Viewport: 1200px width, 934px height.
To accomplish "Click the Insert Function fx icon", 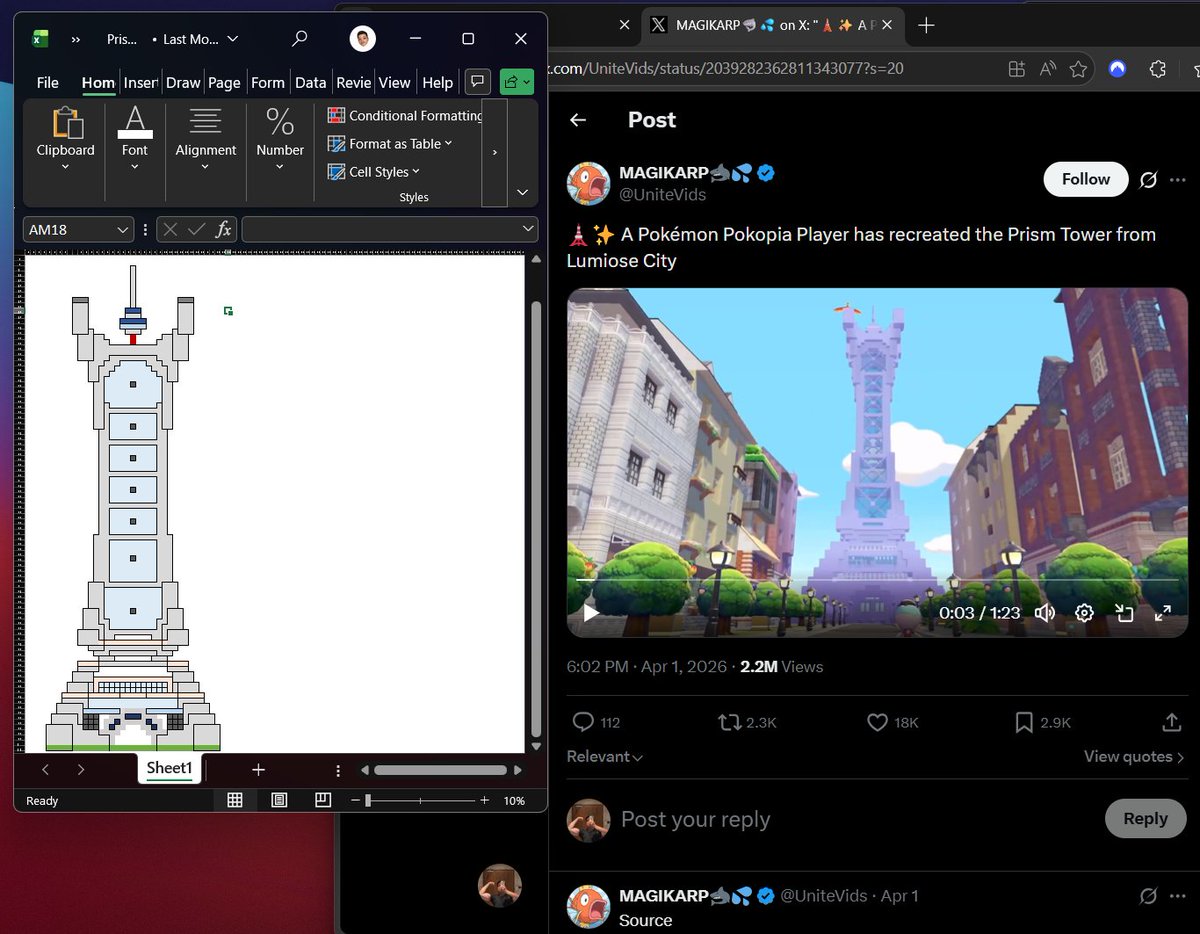I will (224, 230).
